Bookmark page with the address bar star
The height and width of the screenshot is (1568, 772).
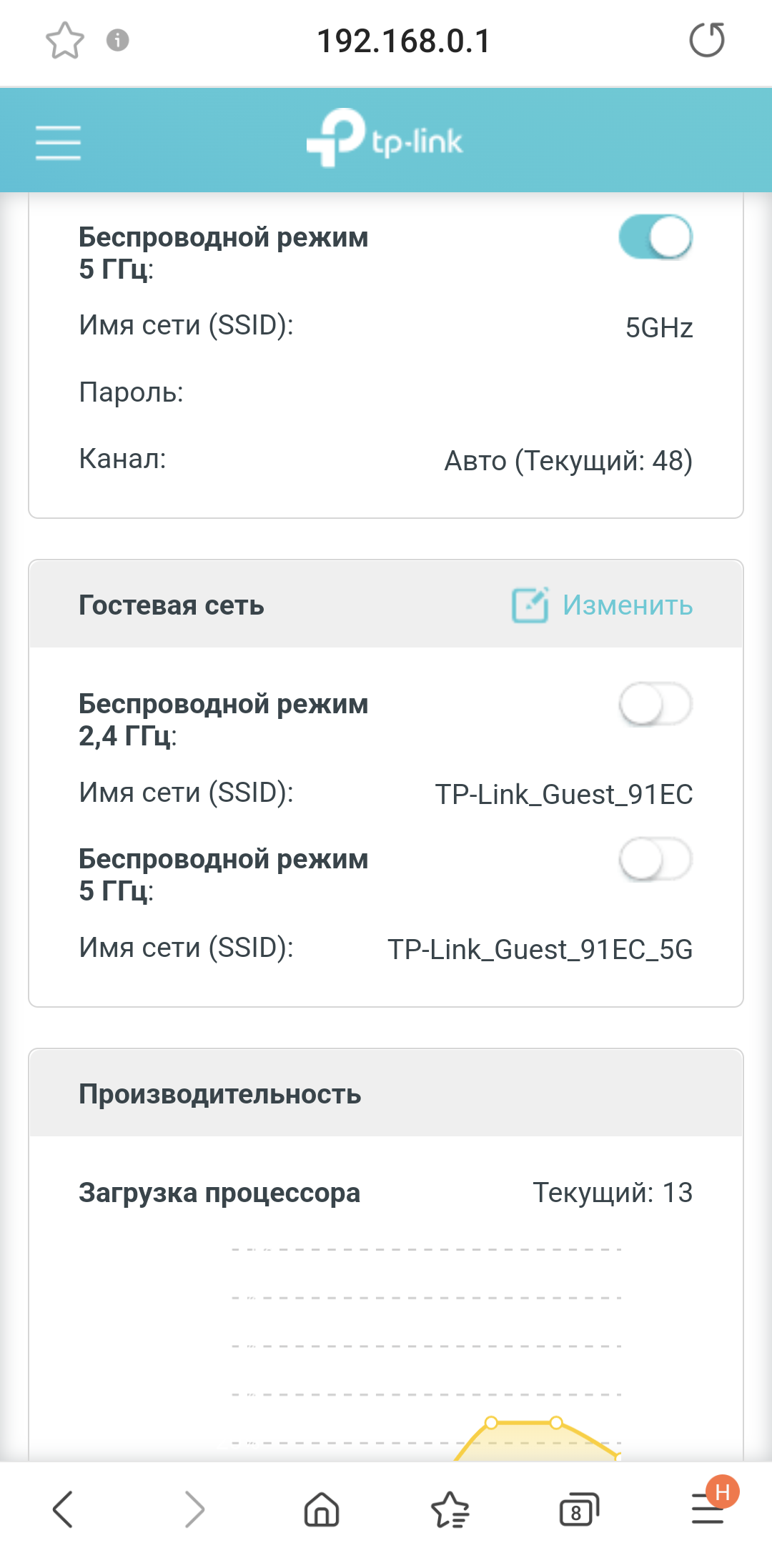(x=65, y=40)
